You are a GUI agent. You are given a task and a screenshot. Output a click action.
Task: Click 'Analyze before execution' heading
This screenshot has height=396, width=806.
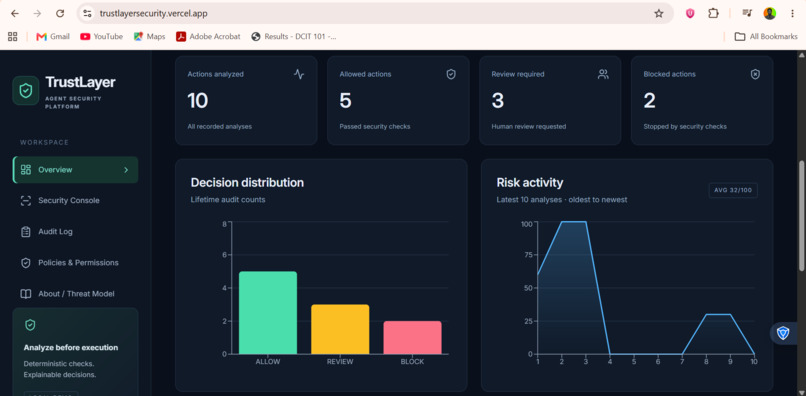tap(71, 348)
